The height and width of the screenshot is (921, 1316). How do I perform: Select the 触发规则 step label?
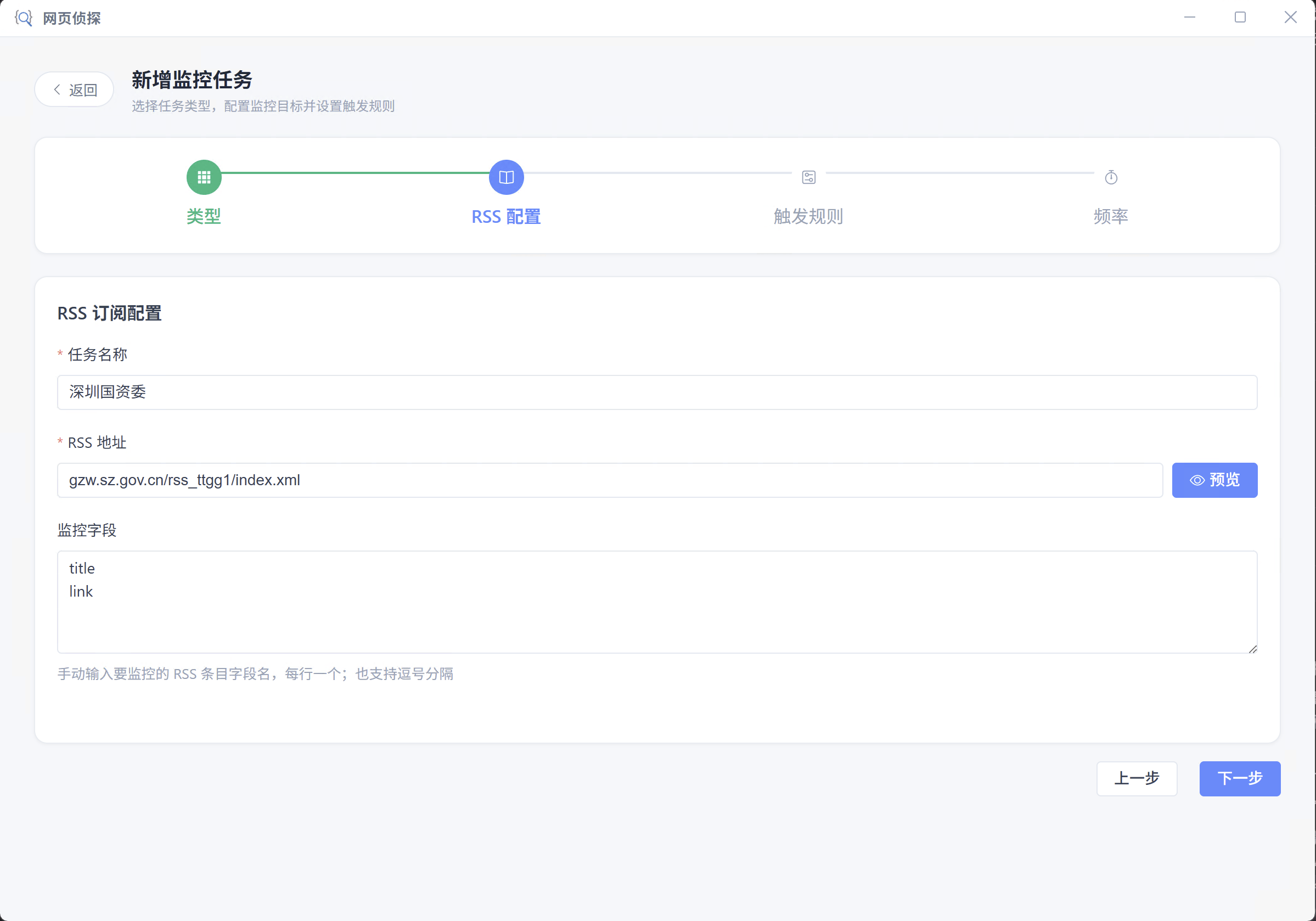(808, 217)
